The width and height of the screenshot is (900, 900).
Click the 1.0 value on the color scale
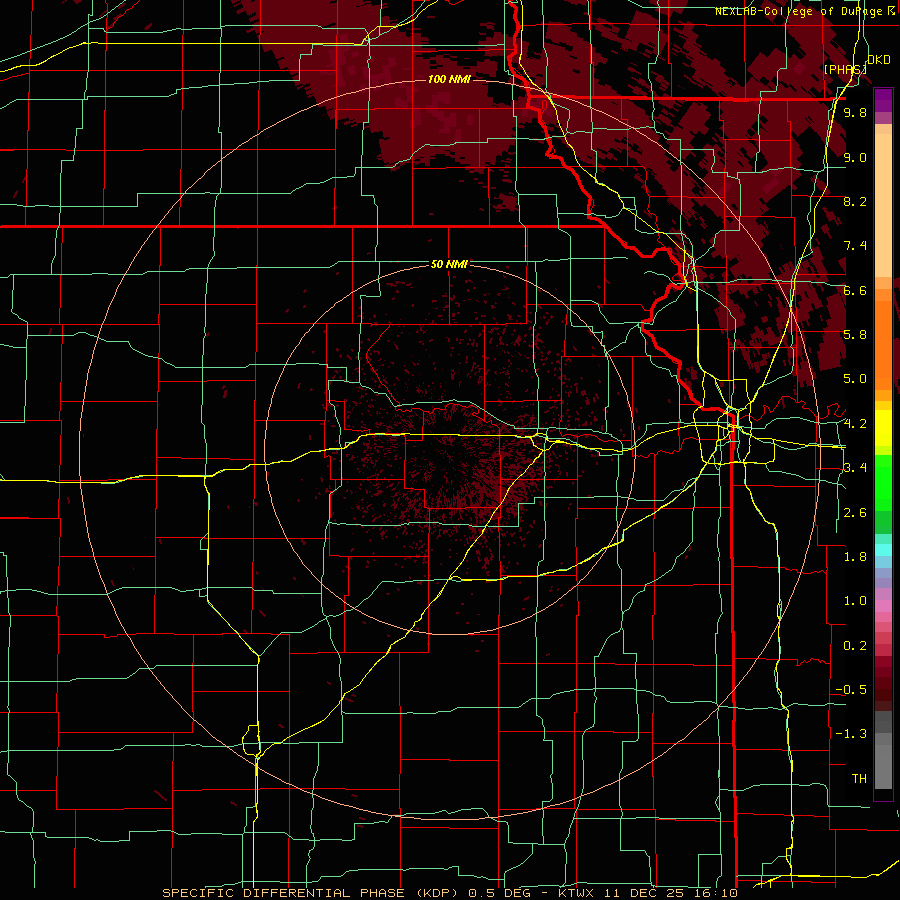point(855,601)
